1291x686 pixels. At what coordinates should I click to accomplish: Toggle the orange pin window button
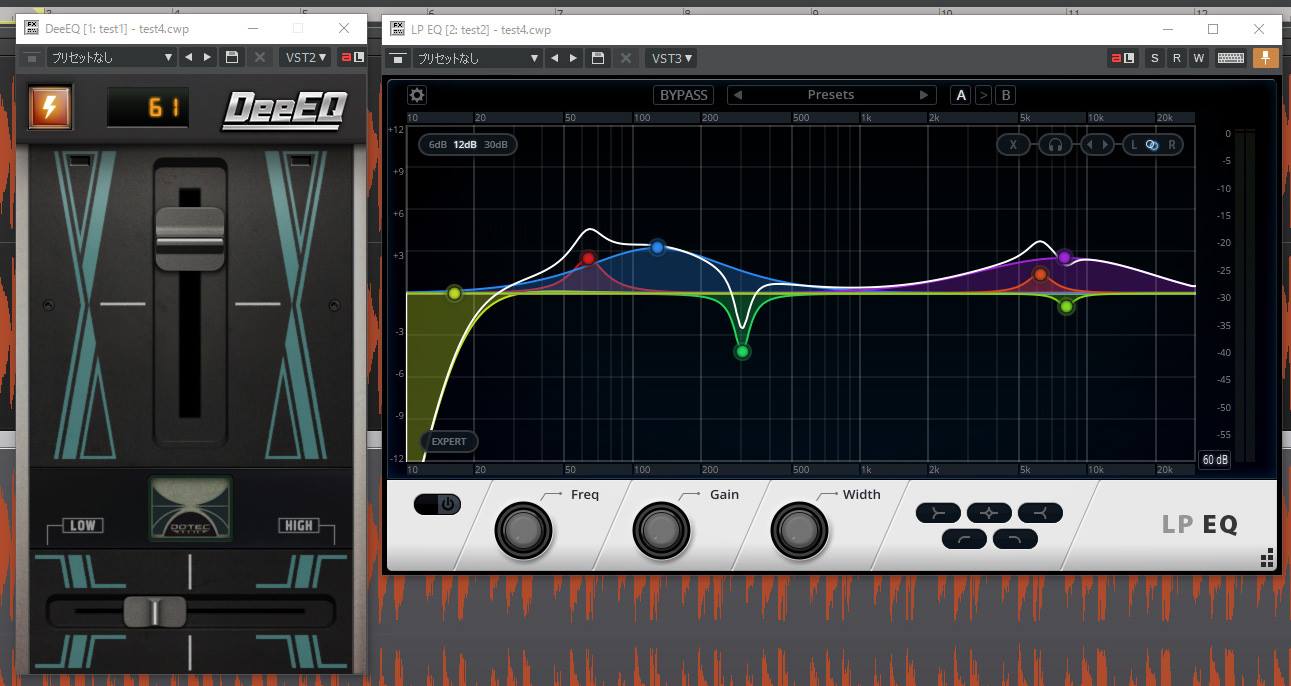tap(1267, 58)
